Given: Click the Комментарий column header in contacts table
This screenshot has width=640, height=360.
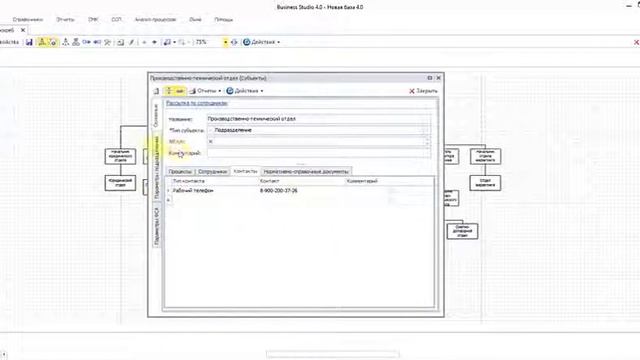Looking at the screenshot, I should pyautogui.click(x=389, y=181).
